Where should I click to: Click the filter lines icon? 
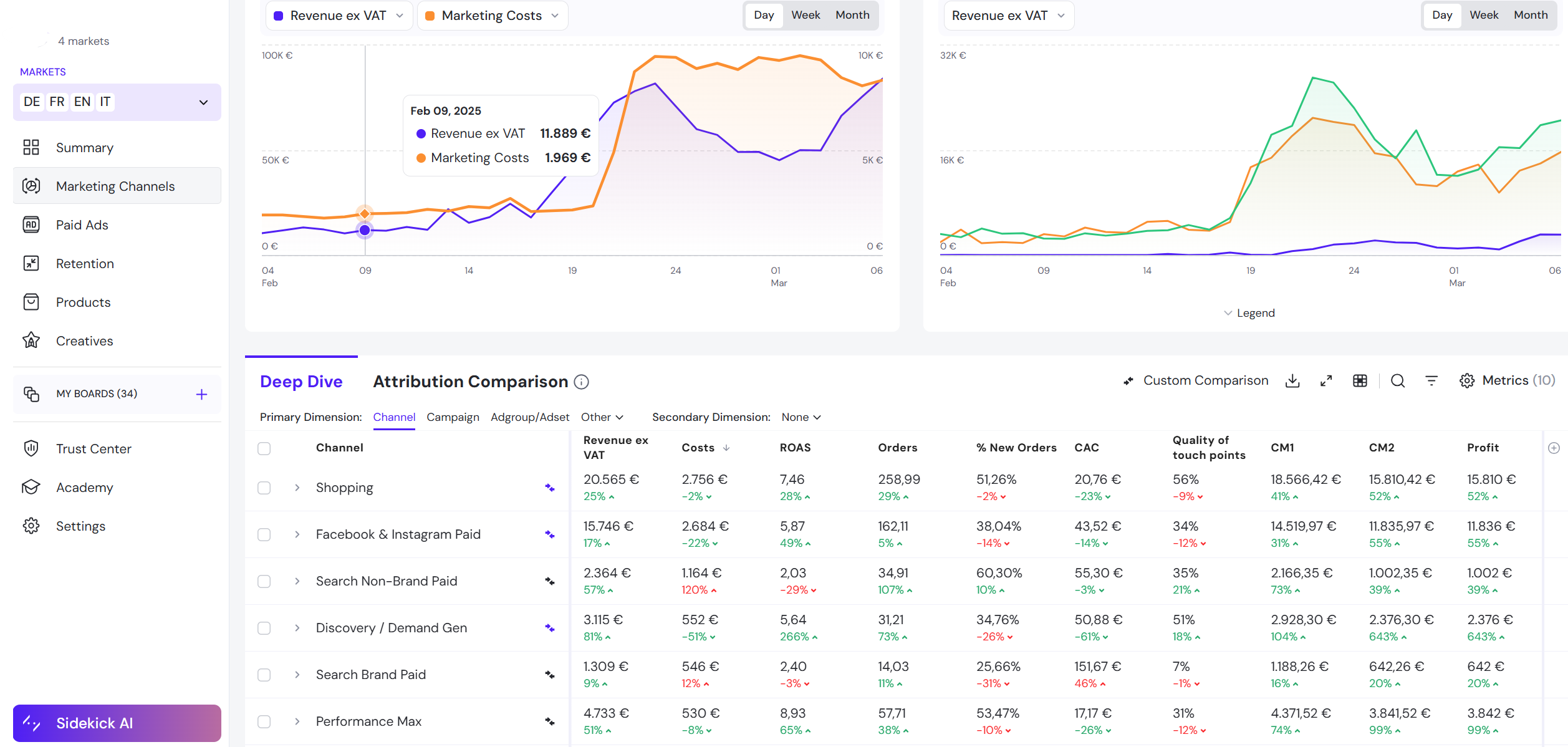[1431, 381]
